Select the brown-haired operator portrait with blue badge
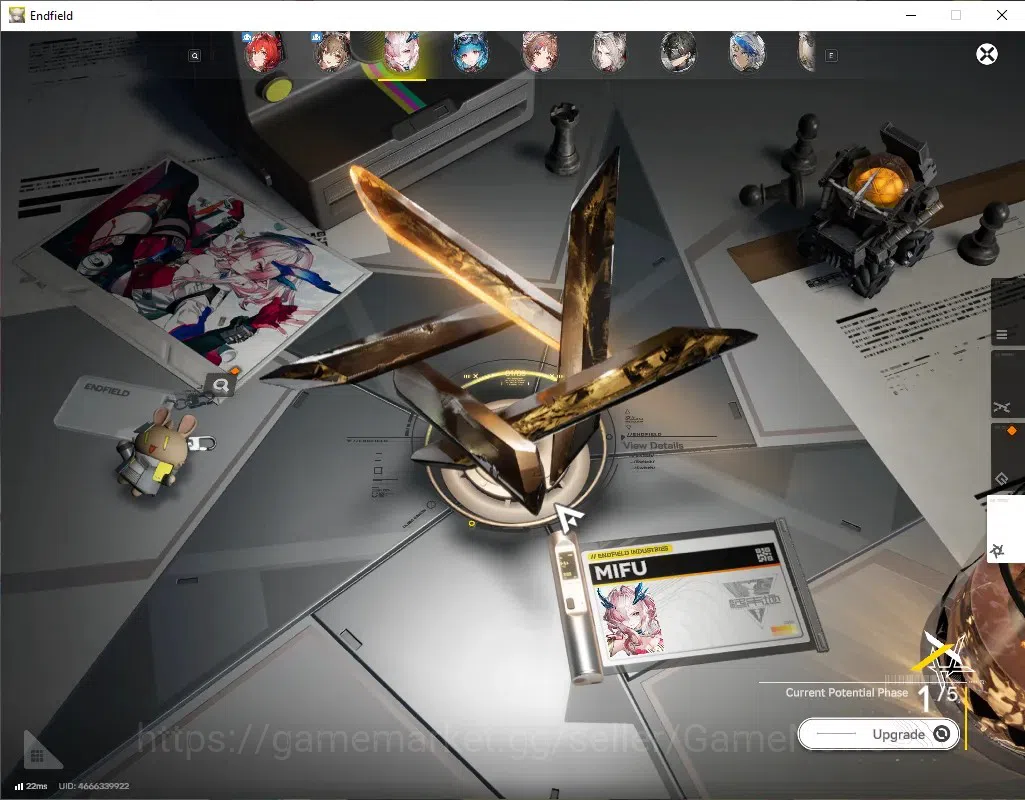 pos(332,52)
